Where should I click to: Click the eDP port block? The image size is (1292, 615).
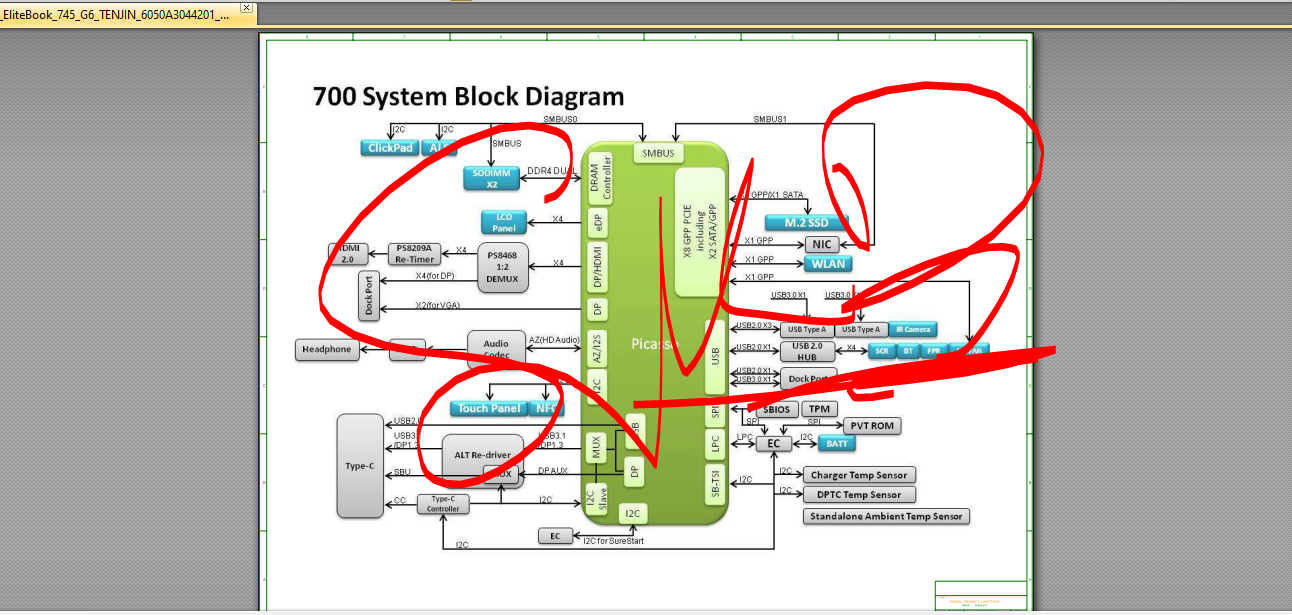pos(599,223)
